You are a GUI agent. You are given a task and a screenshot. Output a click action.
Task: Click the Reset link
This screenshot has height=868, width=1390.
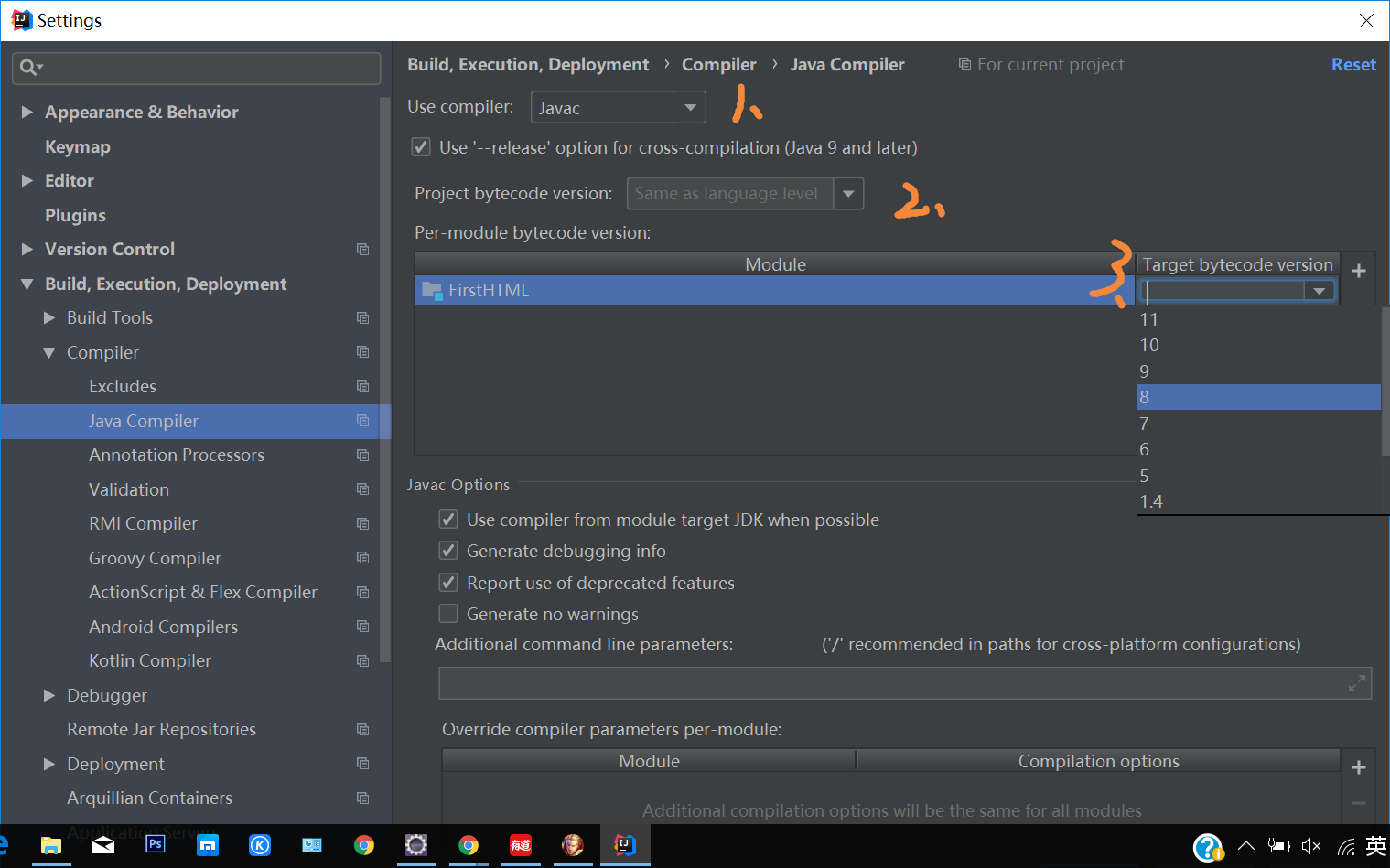(x=1353, y=64)
